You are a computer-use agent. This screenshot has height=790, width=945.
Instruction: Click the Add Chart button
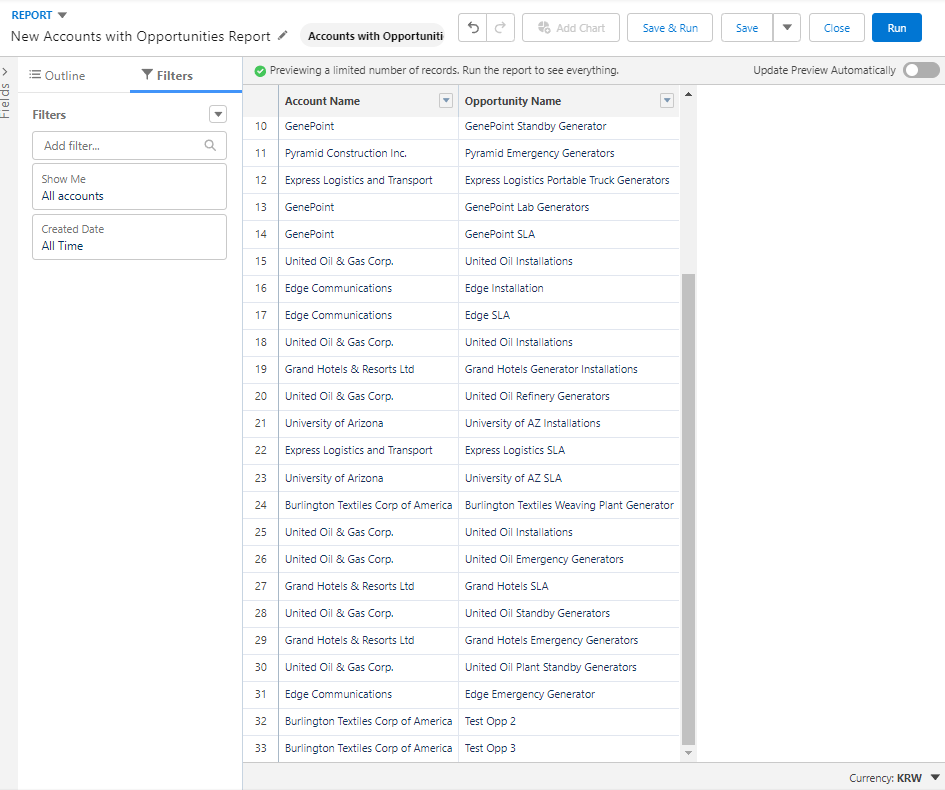tap(571, 28)
